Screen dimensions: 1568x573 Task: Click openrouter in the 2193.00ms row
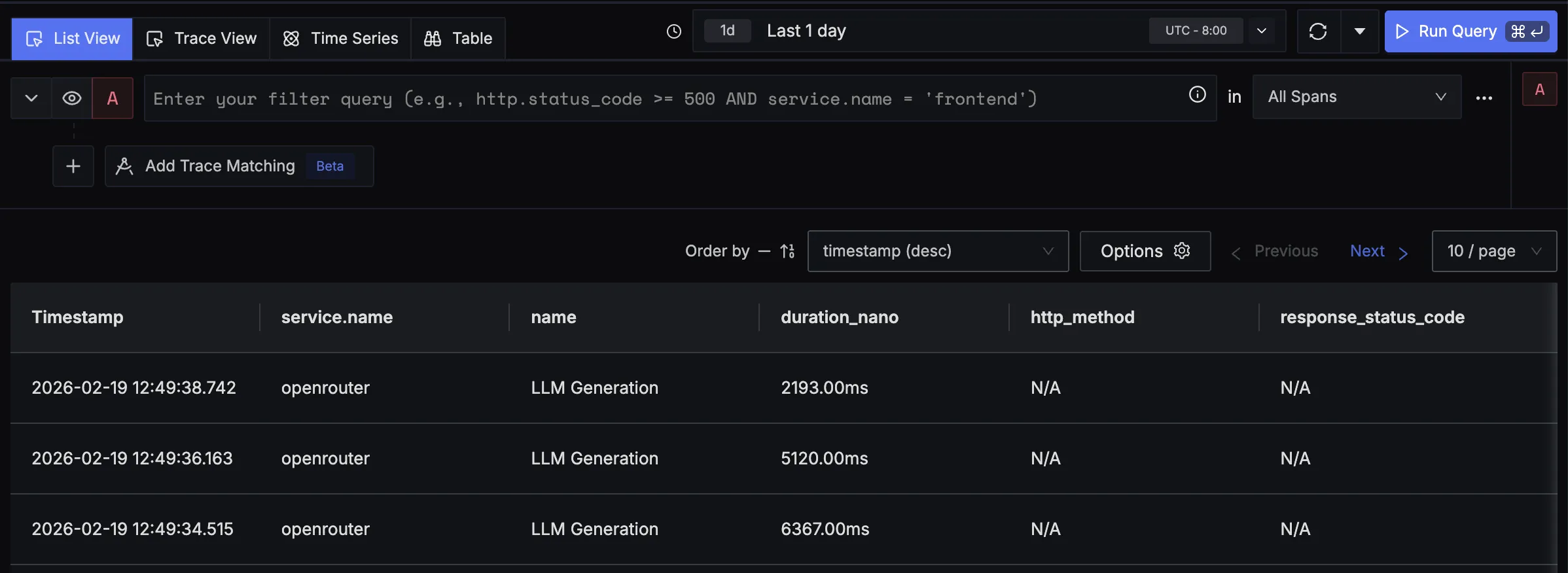point(325,388)
